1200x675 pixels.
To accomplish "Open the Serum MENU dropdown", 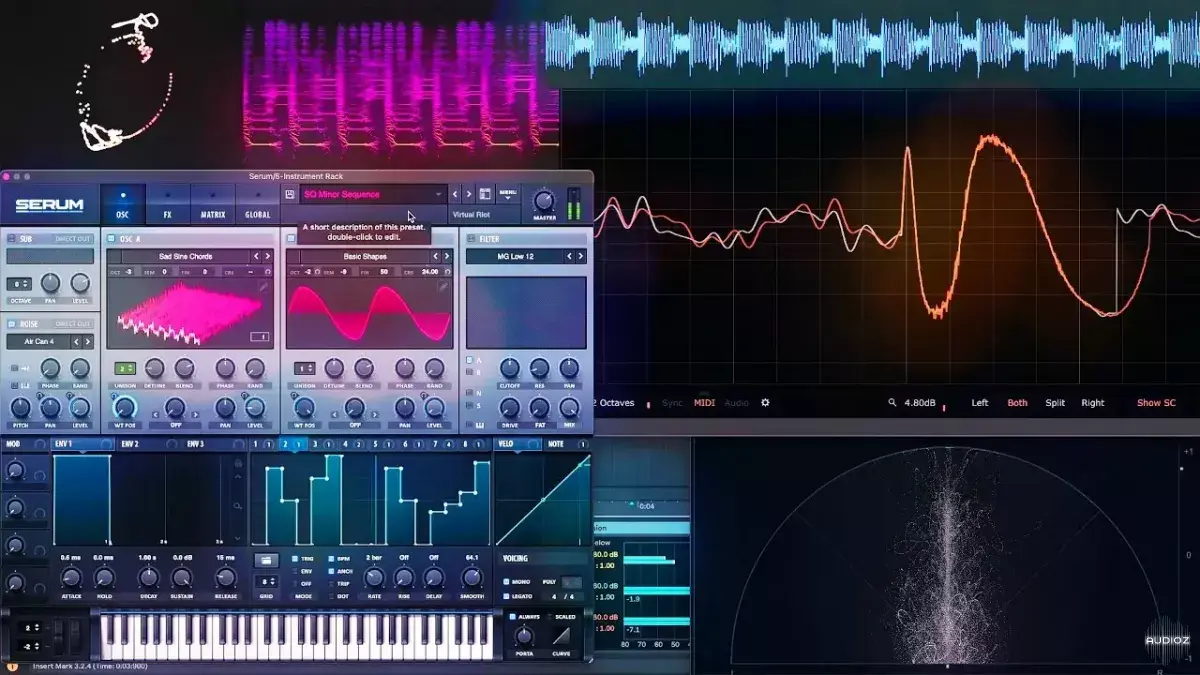I will pyautogui.click(x=508, y=194).
